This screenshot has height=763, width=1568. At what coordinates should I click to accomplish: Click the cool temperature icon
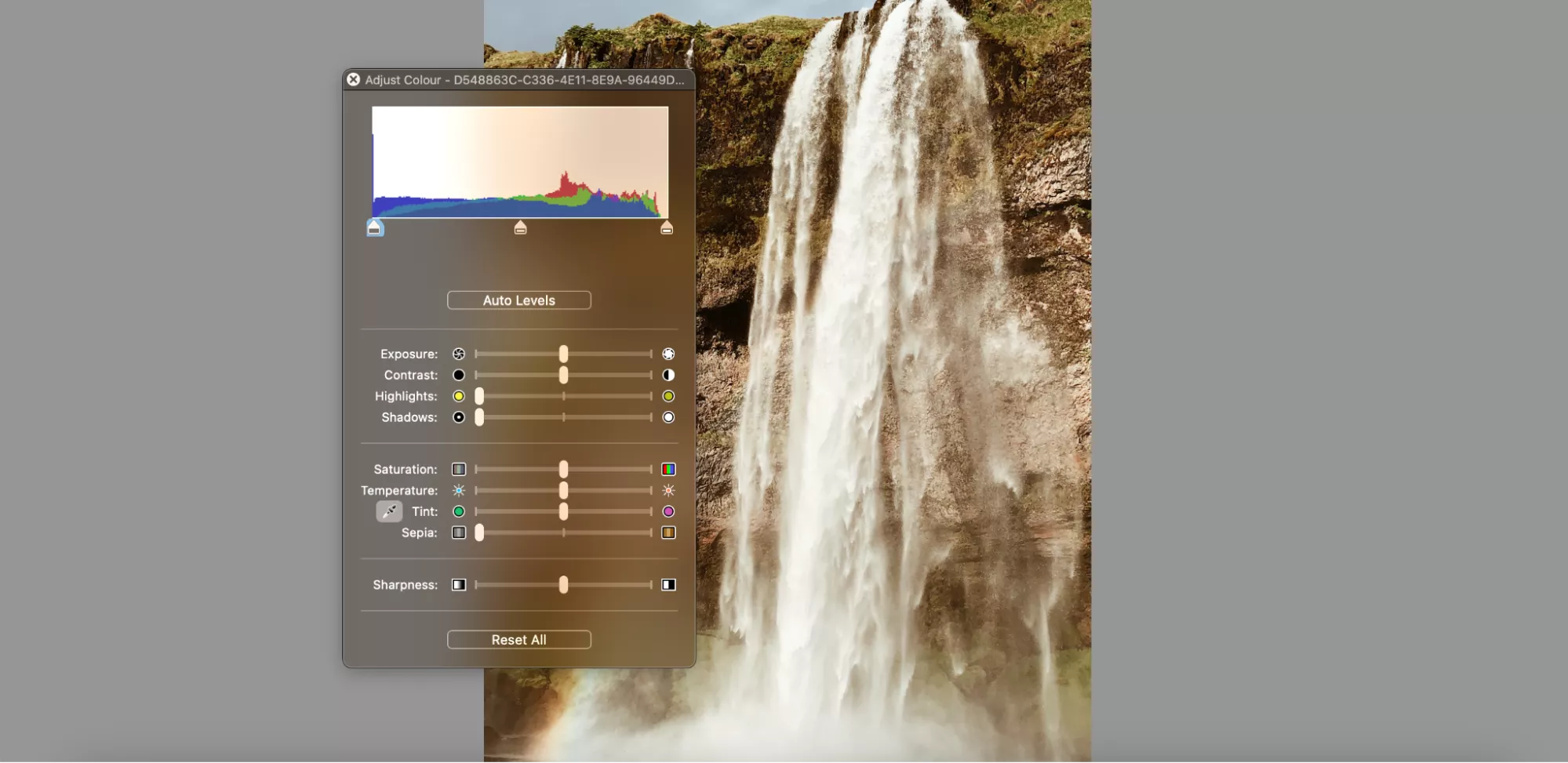[459, 490]
